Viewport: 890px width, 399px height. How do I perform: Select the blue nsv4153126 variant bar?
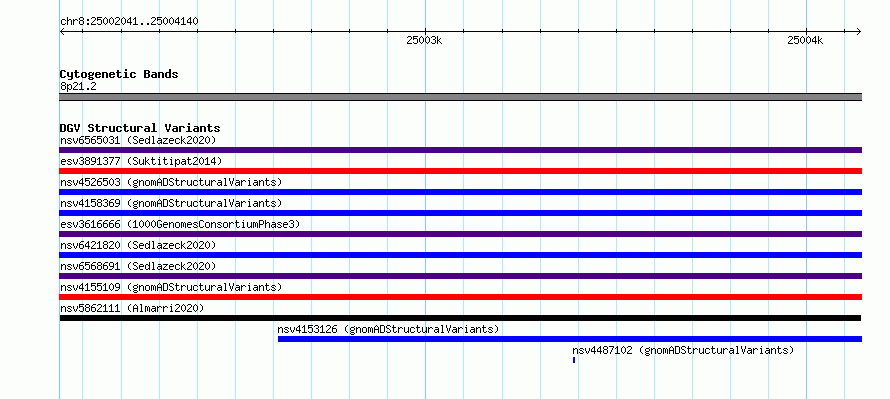[x=570, y=339]
